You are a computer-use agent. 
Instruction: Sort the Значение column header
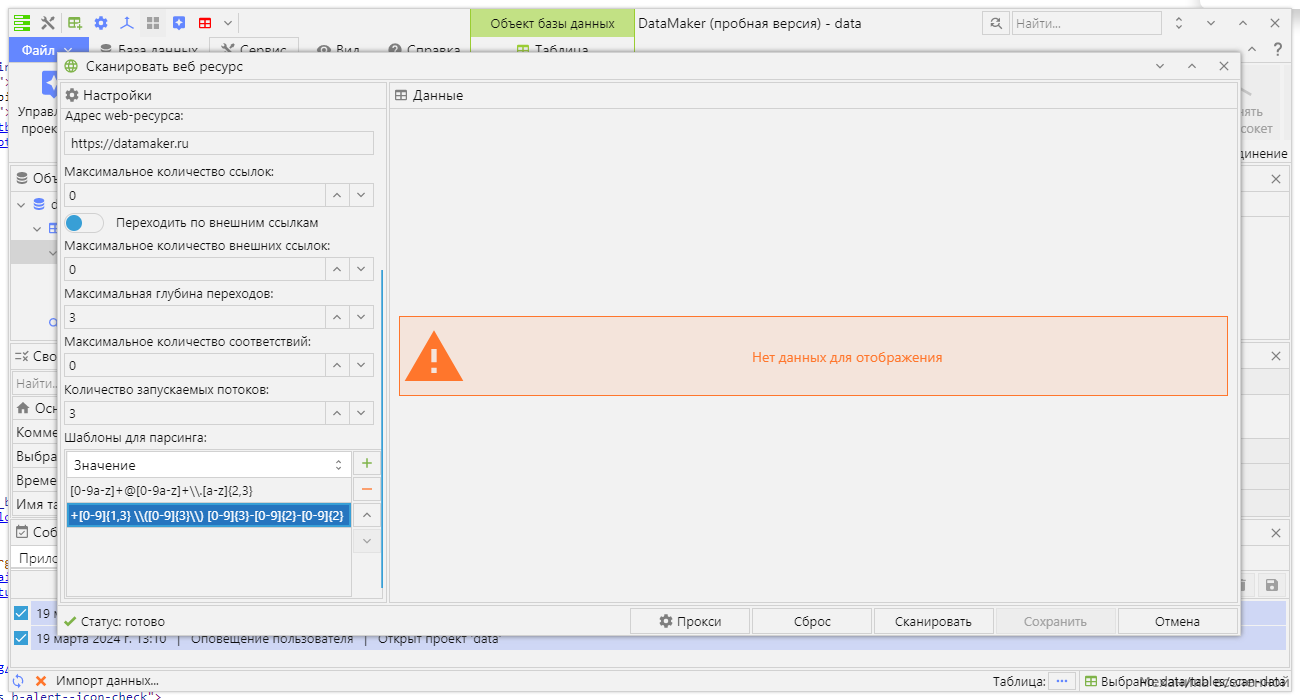(208, 465)
